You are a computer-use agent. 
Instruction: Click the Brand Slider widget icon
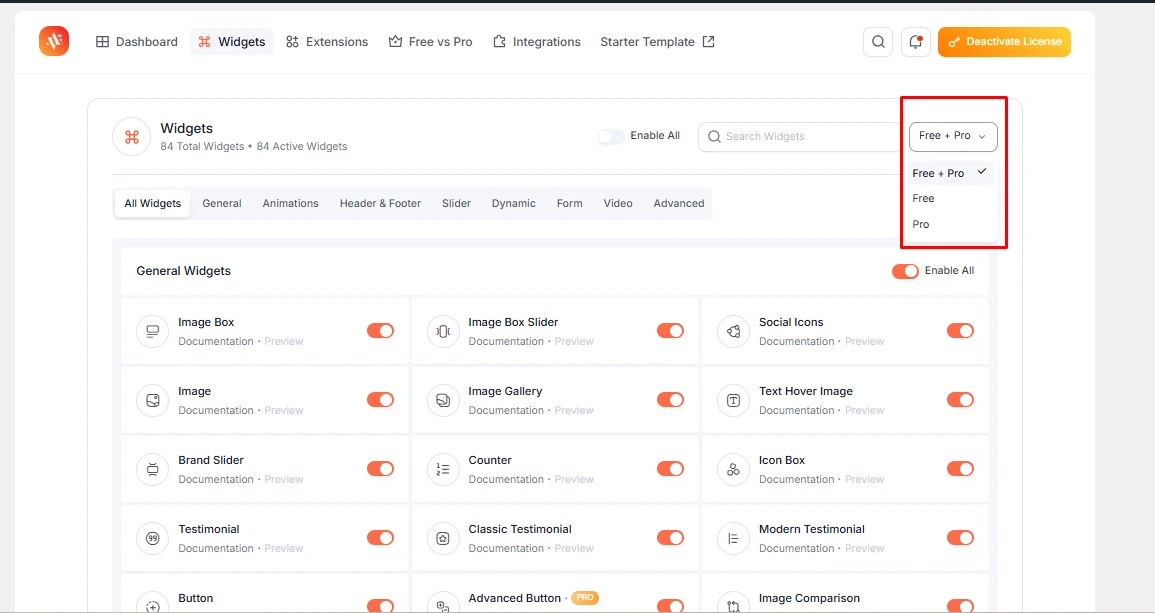[152, 469]
